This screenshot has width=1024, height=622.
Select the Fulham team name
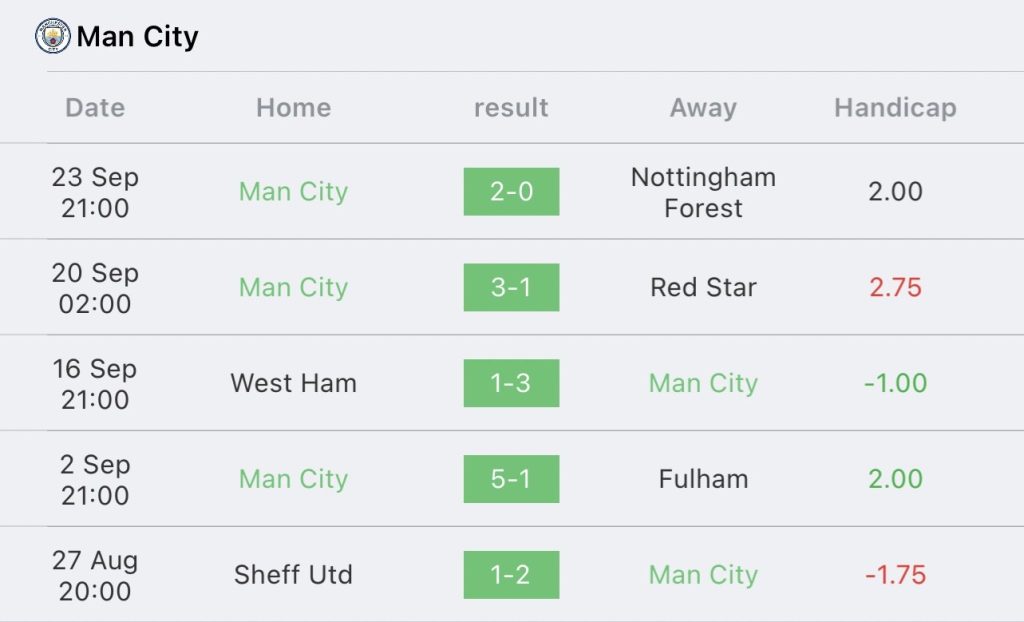703,479
